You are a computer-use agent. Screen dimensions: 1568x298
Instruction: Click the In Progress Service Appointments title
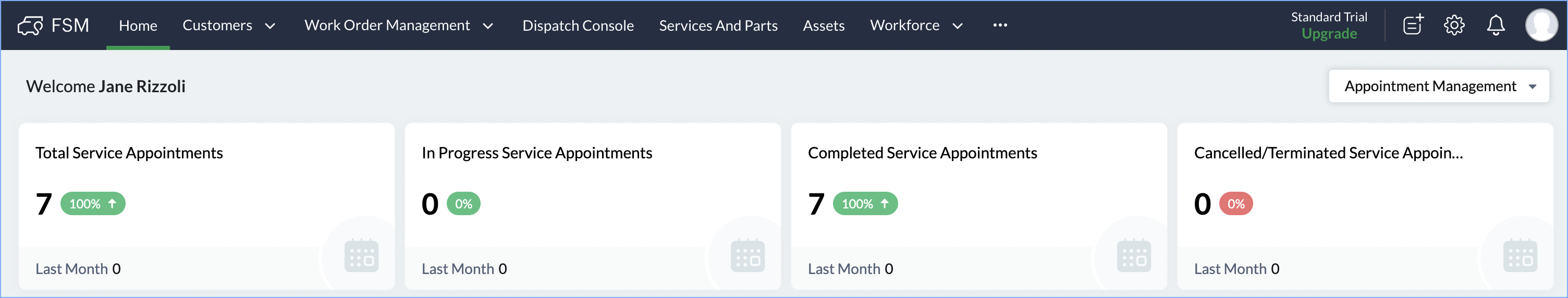(537, 153)
